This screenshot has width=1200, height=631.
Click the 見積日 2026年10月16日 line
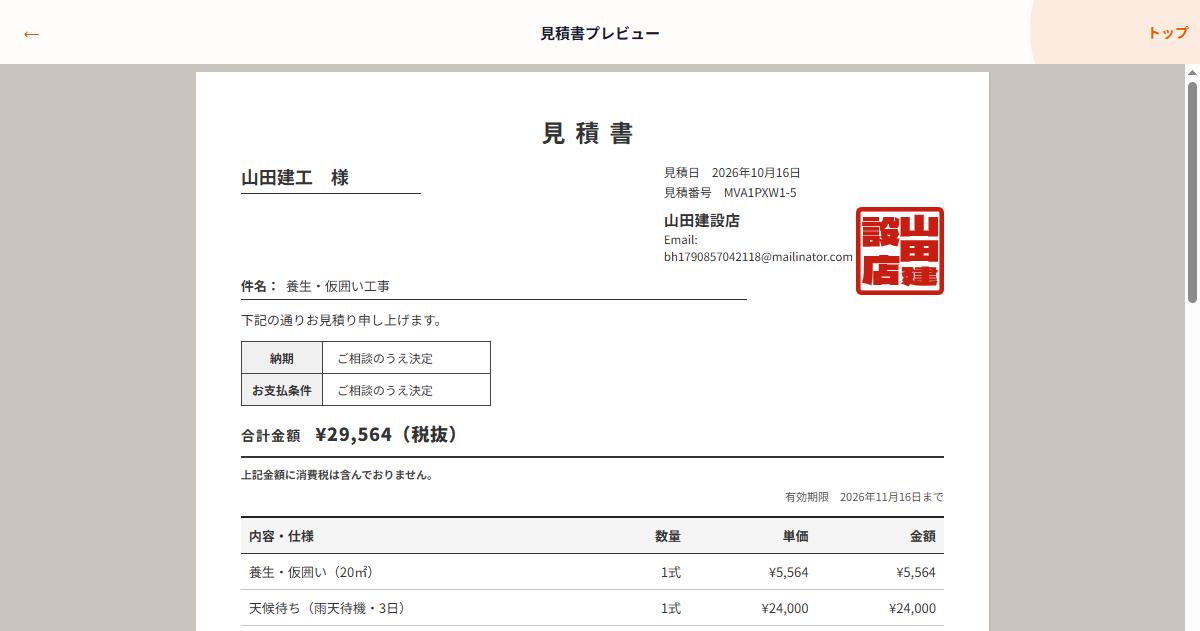732,173
